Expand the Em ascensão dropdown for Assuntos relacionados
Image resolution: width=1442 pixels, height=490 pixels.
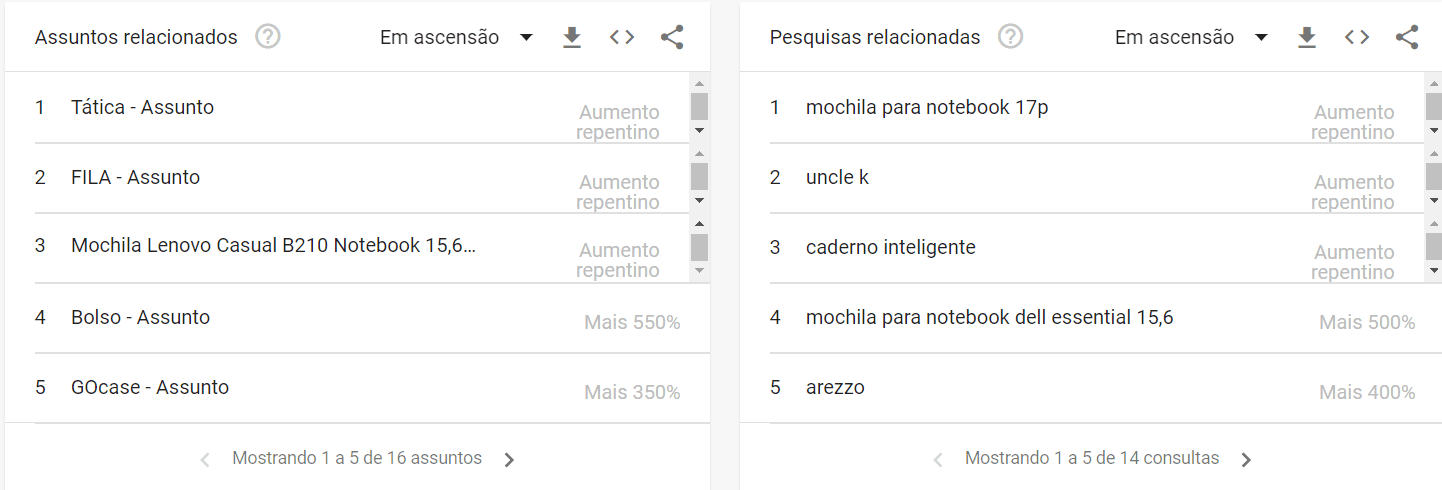457,38
